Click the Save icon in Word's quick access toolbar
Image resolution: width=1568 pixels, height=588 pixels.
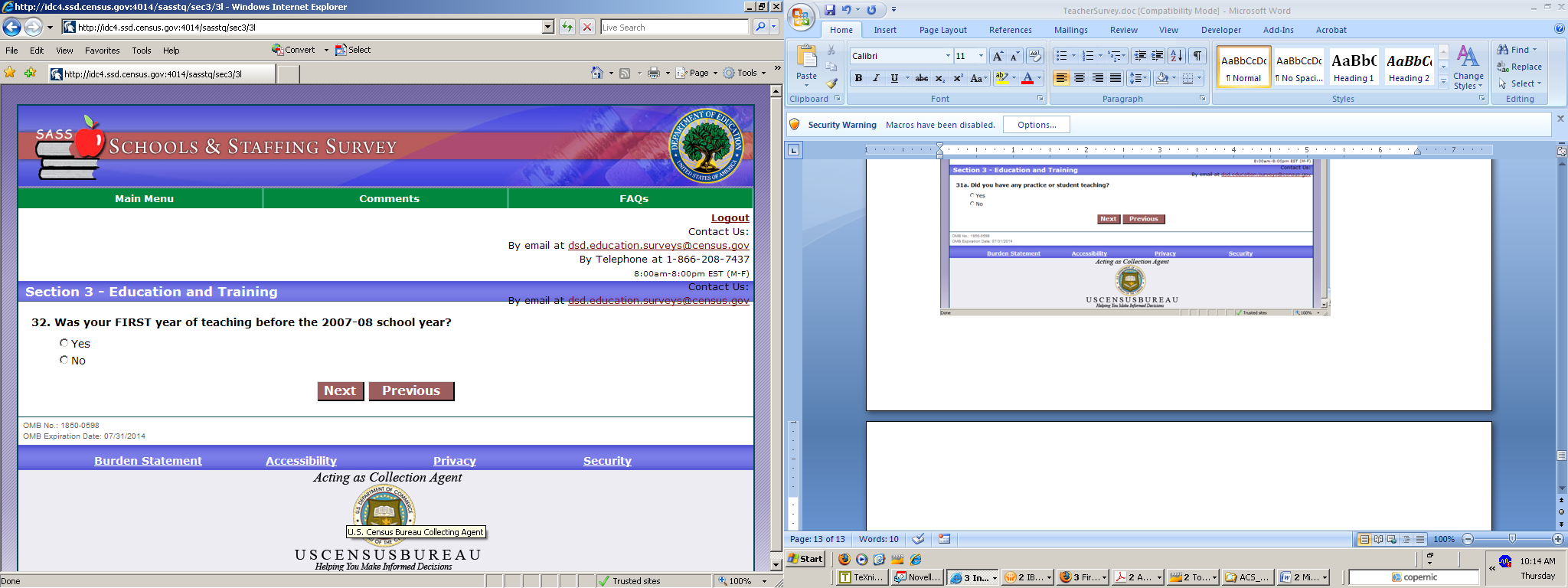[830, 10]
